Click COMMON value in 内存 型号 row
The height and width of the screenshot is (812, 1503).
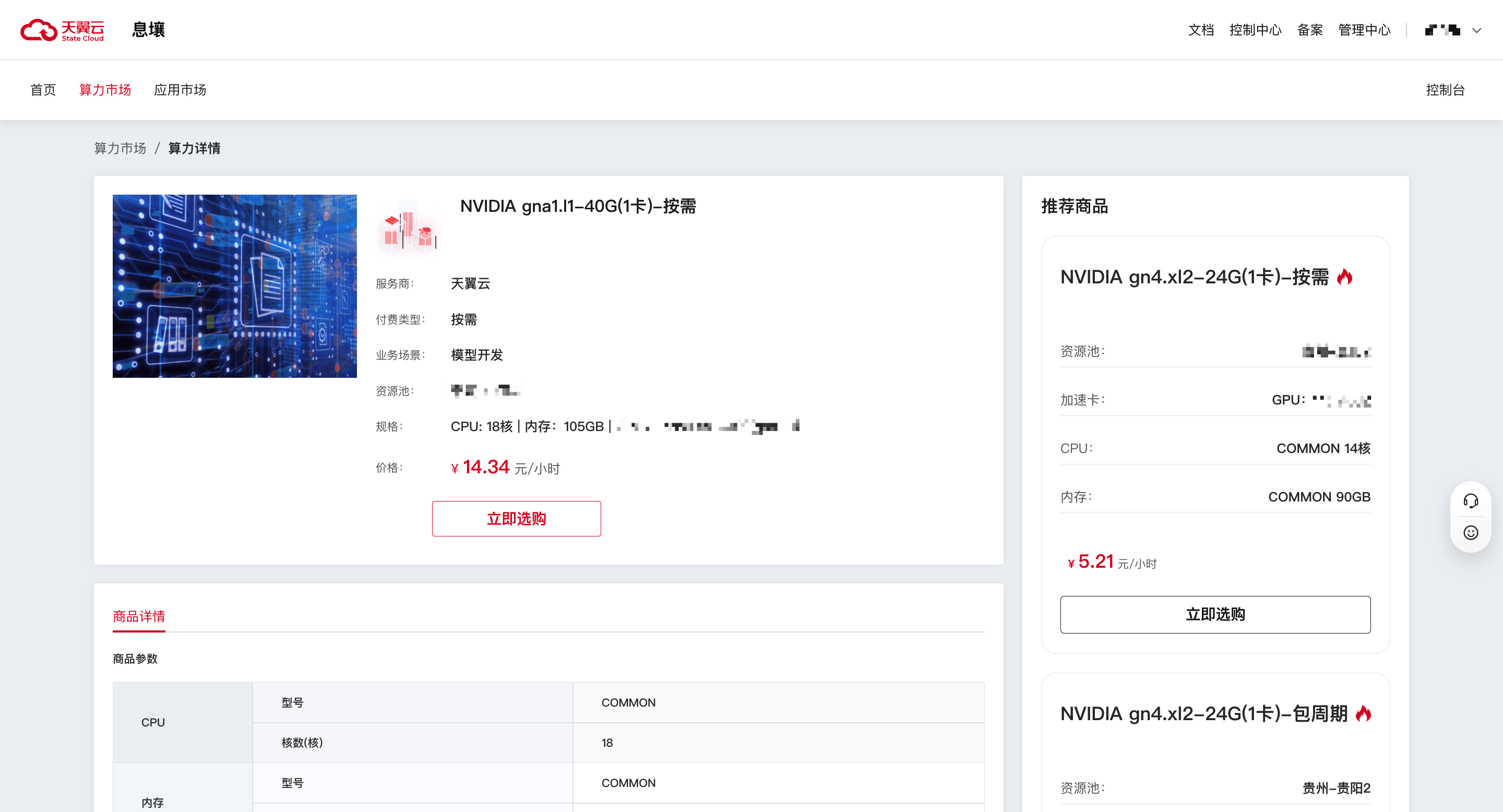(778, 783)
